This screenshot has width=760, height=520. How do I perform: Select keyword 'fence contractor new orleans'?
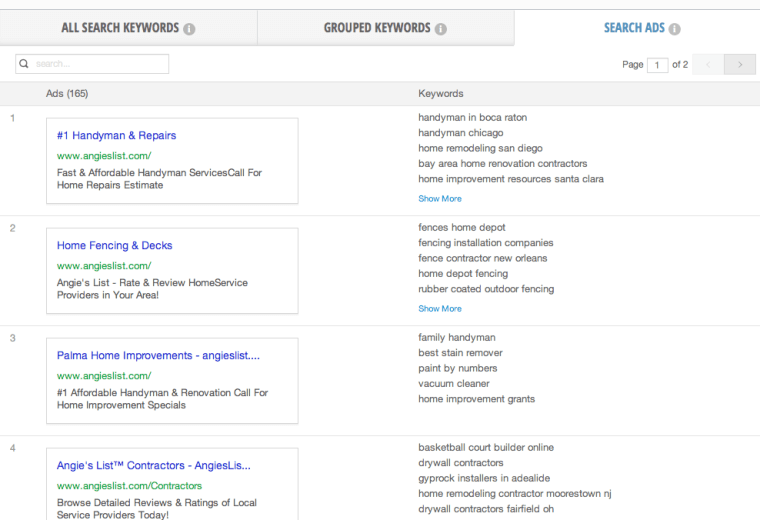[x=482, y=258]
